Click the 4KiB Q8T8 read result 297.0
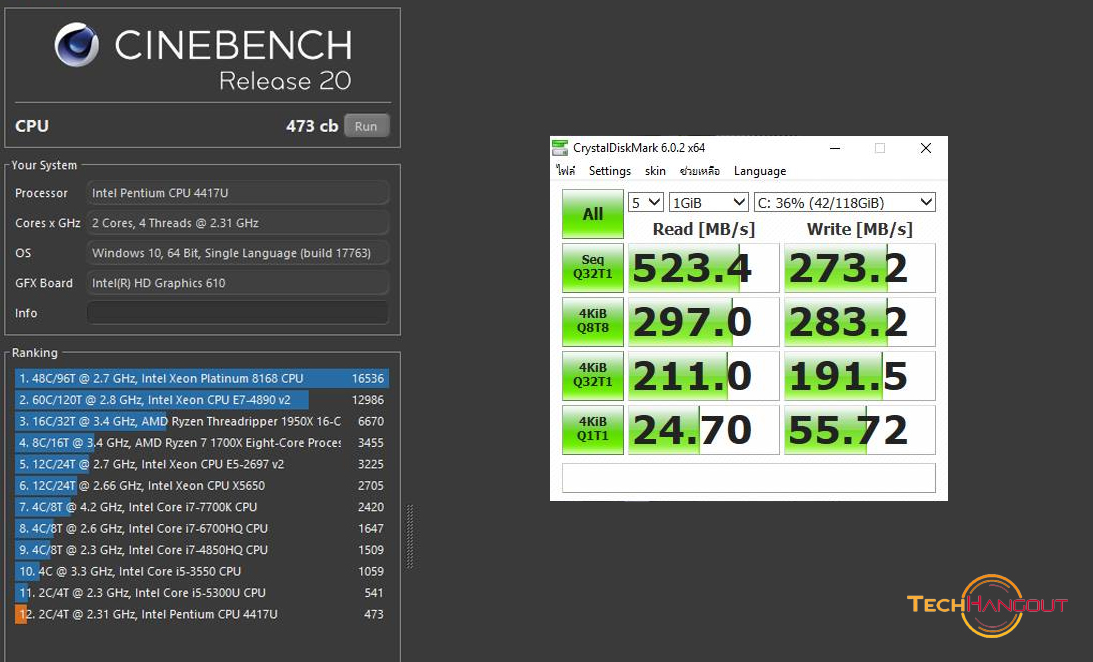Viewport: 1093px width, 662px height. (x=703, y=321)
